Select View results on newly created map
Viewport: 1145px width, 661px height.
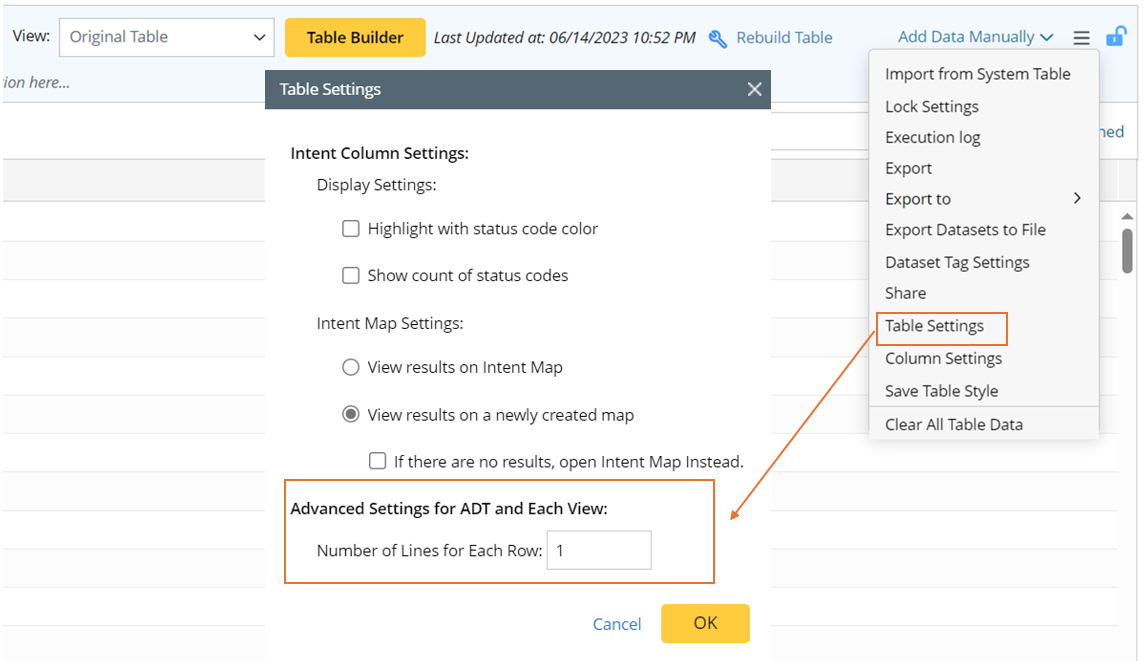[351, 415]
